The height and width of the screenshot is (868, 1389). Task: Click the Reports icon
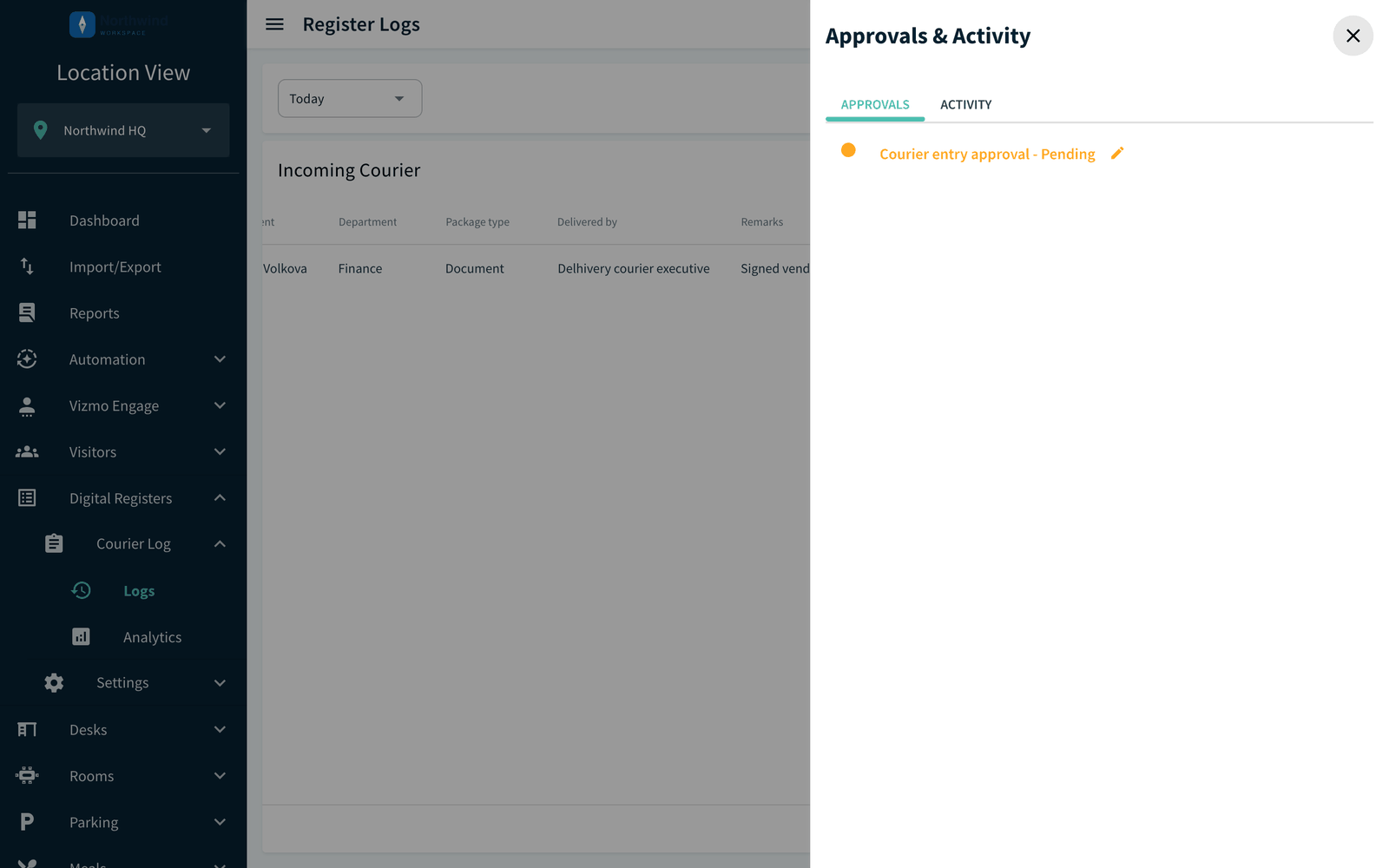[27, 312]
